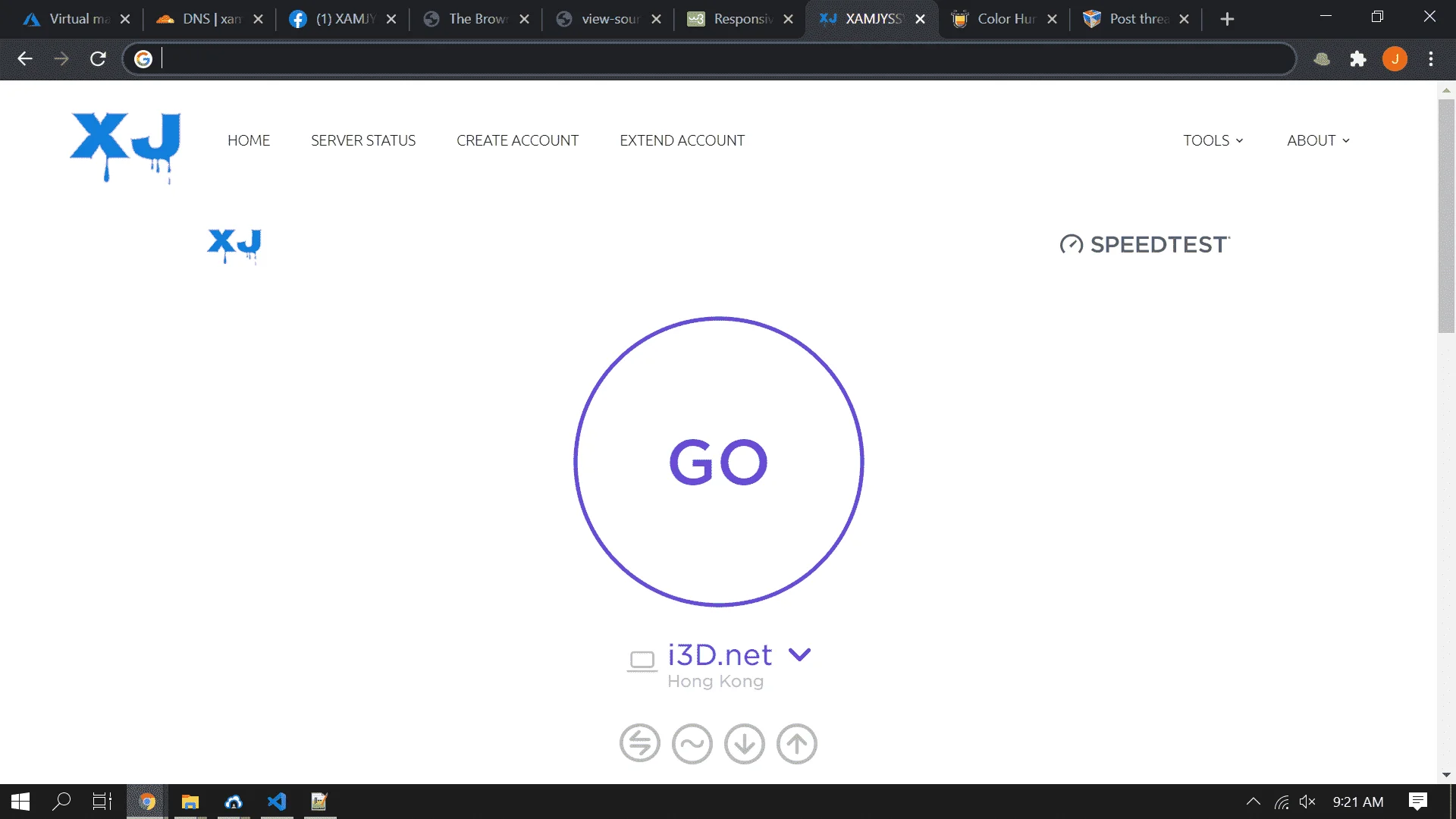Open the Windows Start menu
This screenshot has height=819, width=1456.
coord(20,802)
